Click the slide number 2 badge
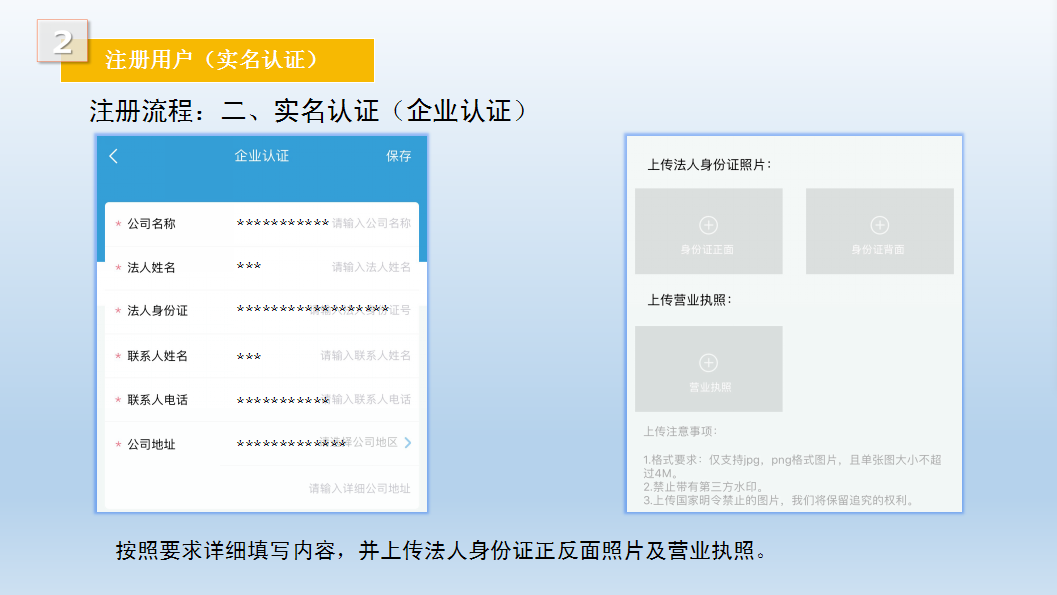The height and width of the screenshot is (595, 1057). pos(62,41)
